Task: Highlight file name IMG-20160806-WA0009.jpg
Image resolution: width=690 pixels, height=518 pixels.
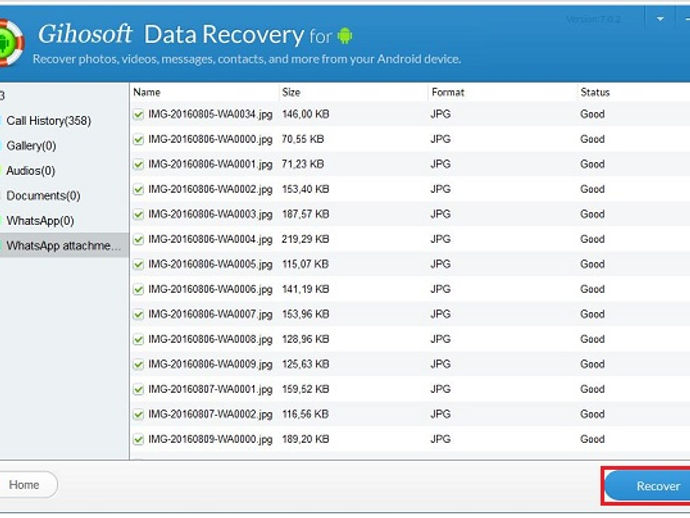Action: pos(210,364)
